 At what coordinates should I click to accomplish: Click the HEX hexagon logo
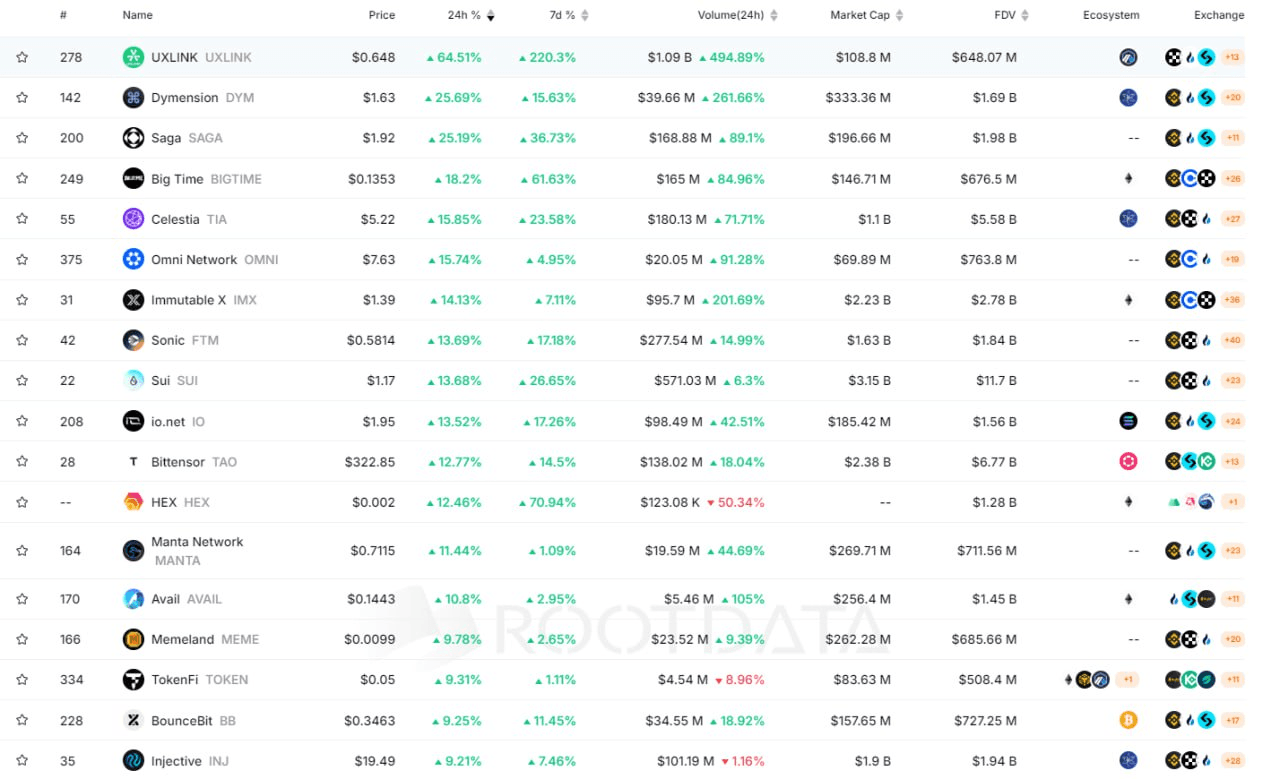tap(133, 502)
